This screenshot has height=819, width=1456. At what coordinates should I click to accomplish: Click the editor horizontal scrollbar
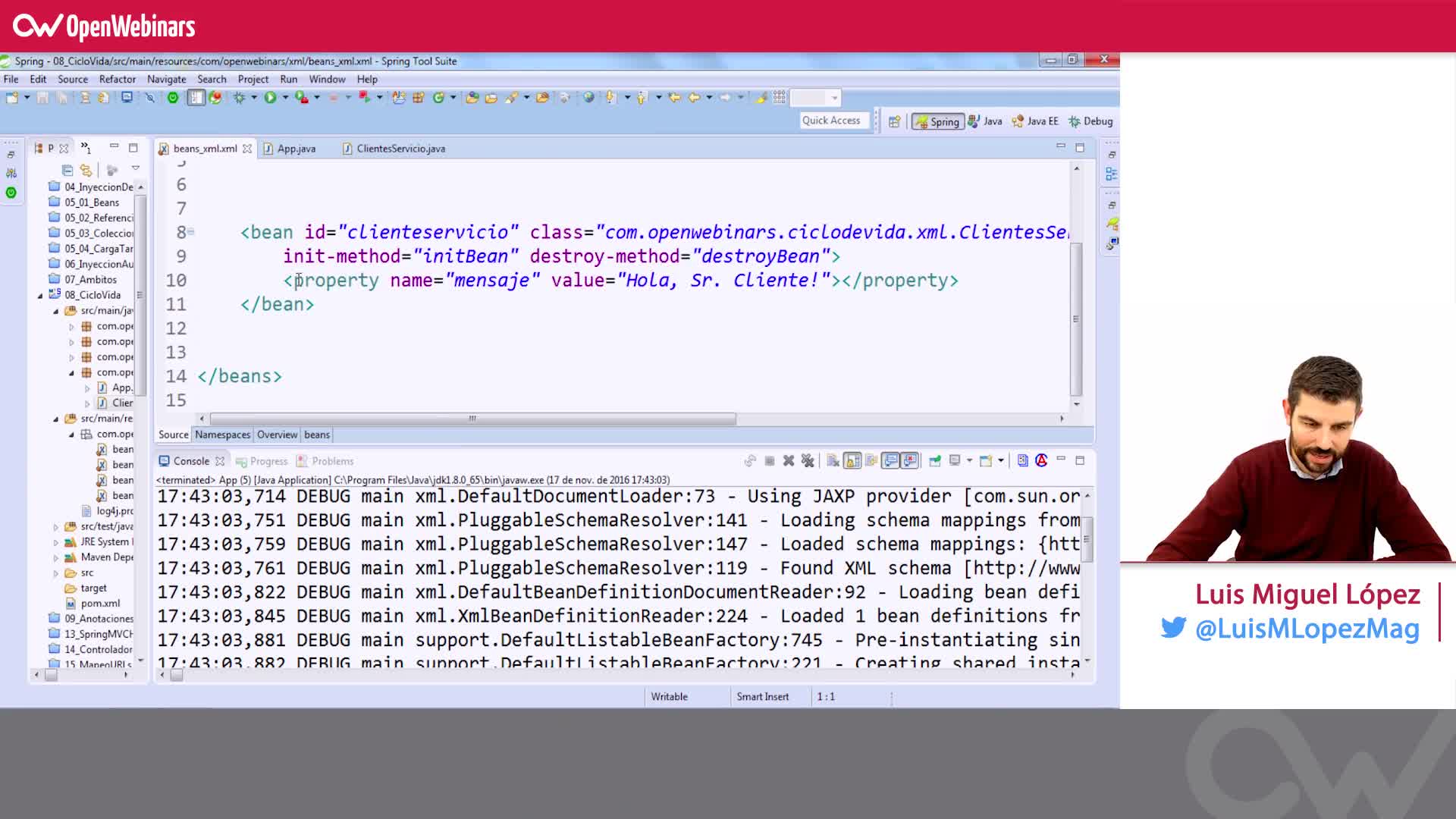click(x=470, y=419)
